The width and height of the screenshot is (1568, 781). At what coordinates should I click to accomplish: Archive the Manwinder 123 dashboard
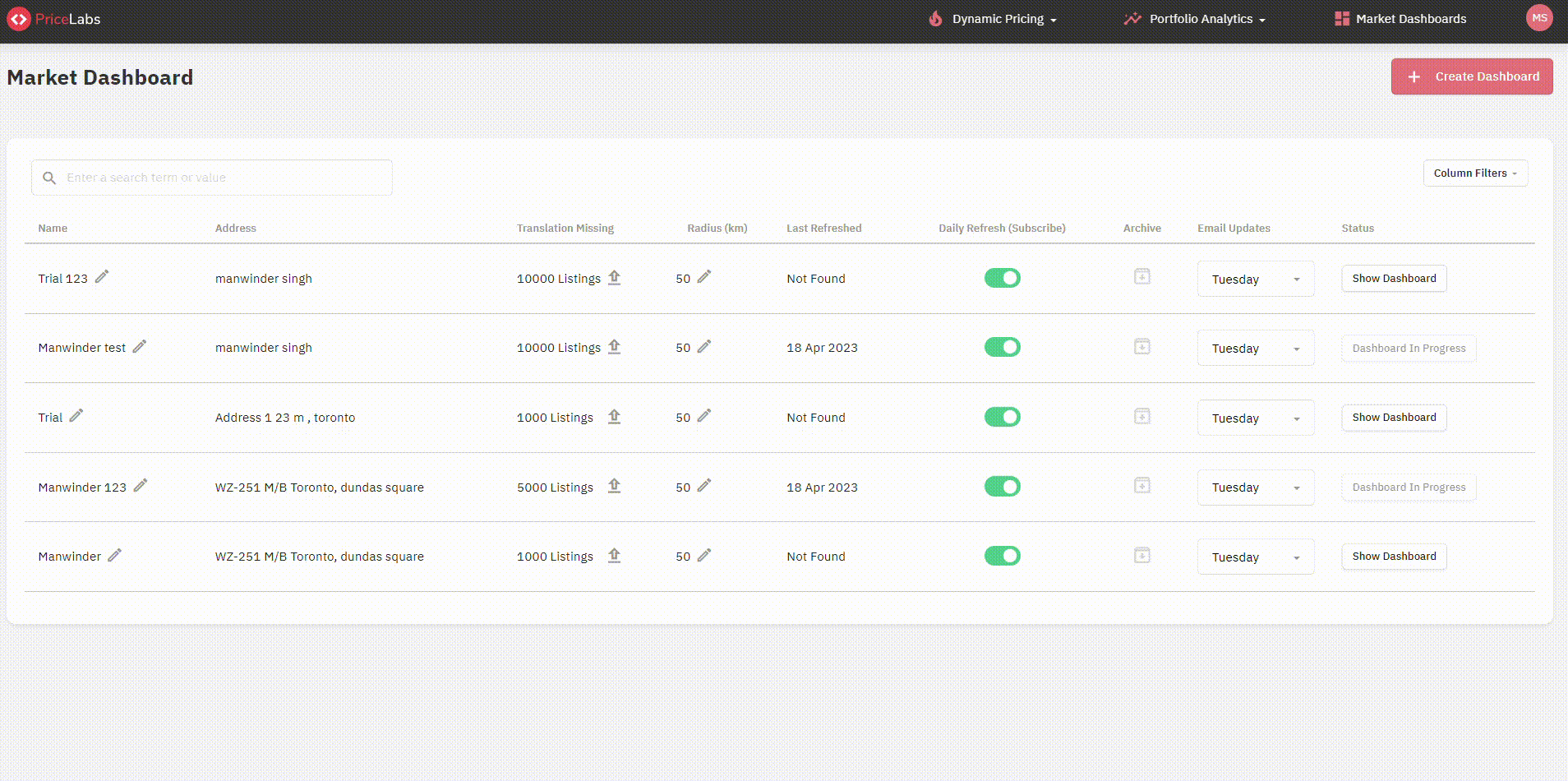tap(1142, 486)
